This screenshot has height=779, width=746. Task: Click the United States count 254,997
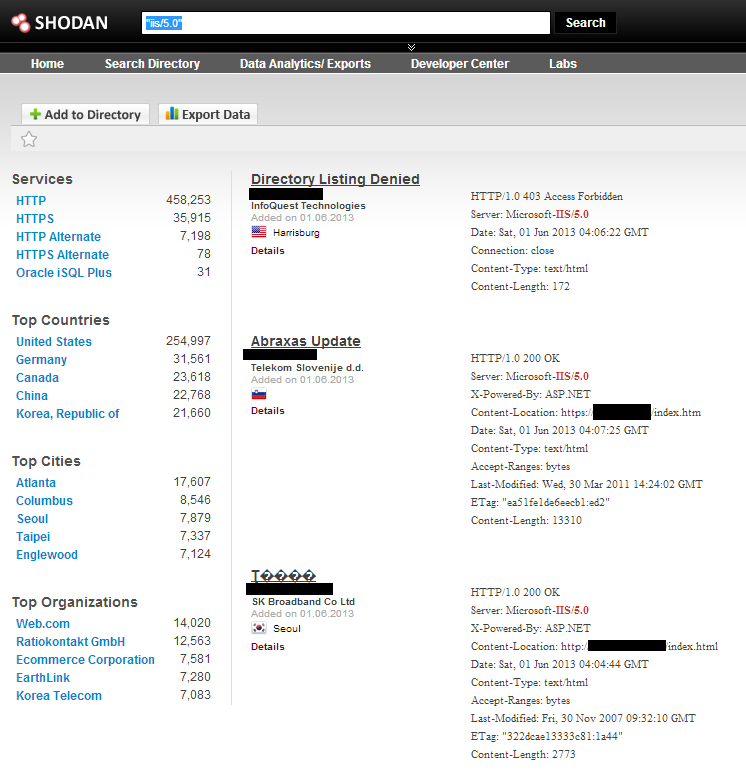pyautogui.click(x=188, y=341)
